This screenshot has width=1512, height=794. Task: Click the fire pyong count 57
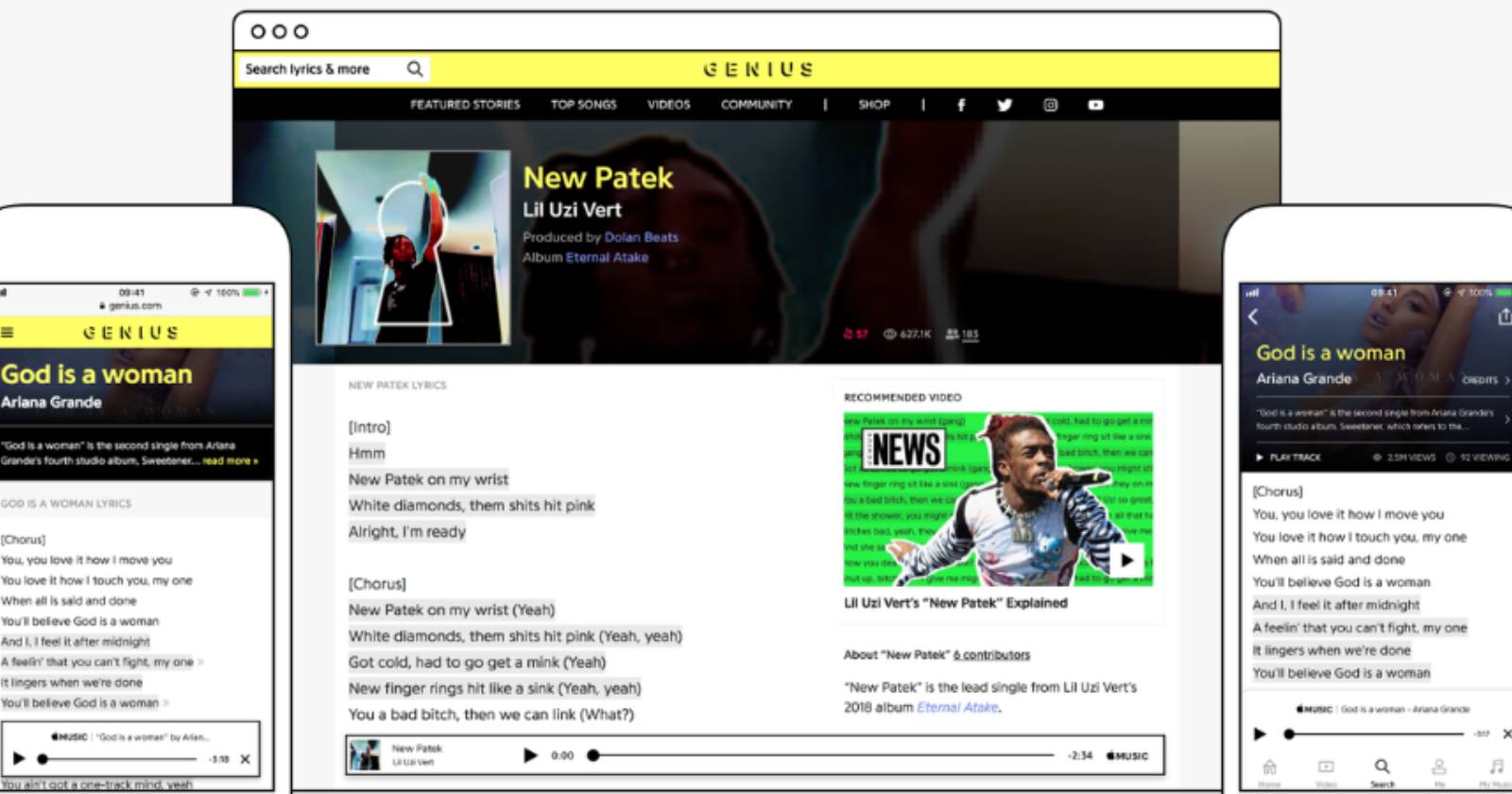tap(855, 334)
